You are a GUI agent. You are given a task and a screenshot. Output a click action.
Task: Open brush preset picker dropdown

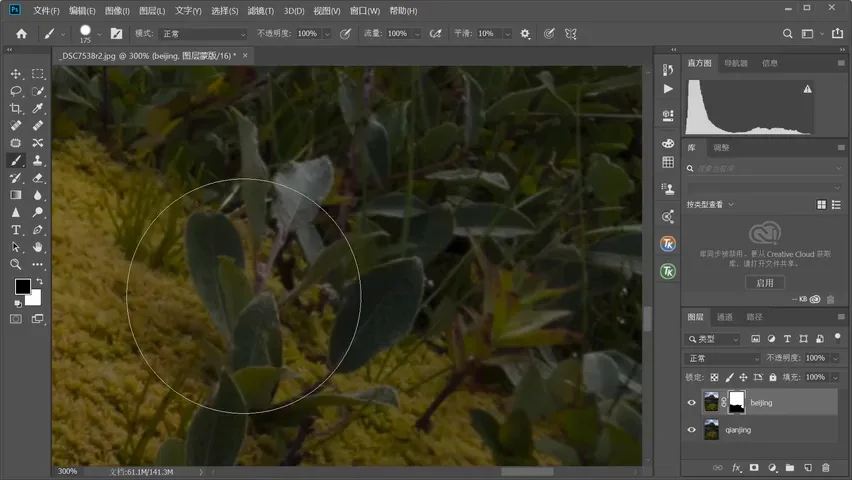pyautogui.click(x=99, y=34)
